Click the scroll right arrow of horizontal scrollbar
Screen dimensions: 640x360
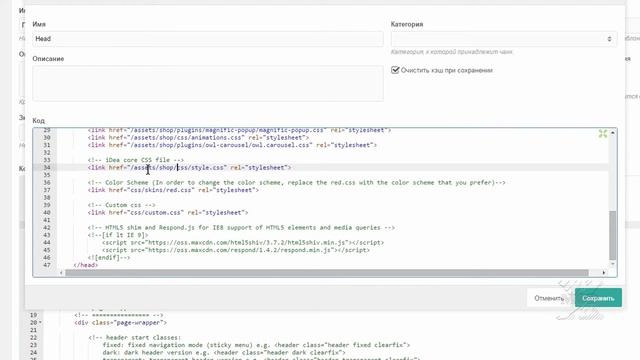click(604, 273)
